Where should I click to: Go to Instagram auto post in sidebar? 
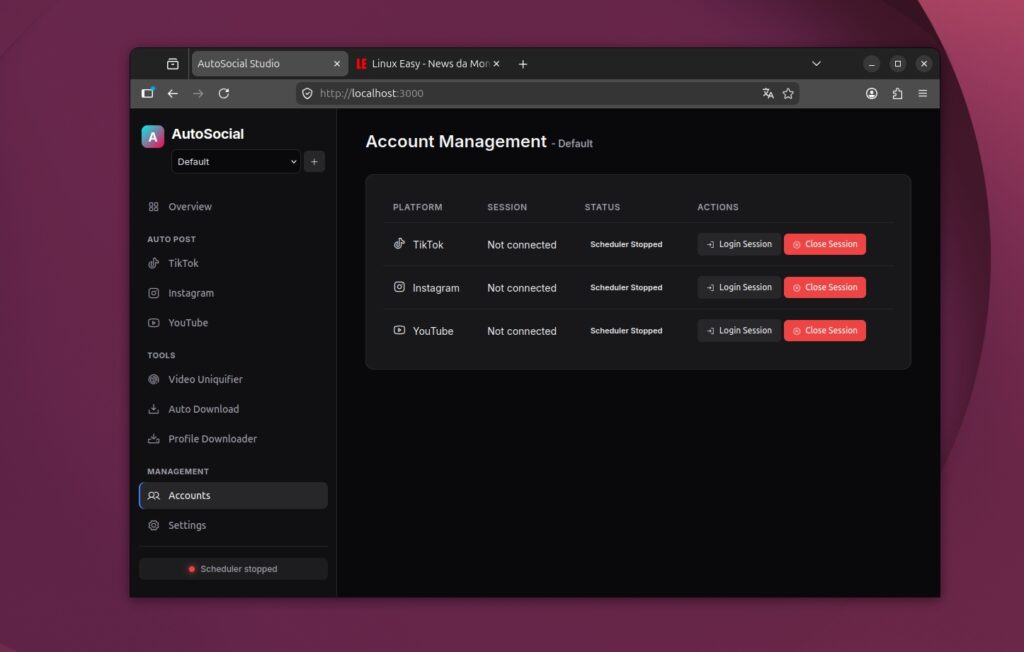point(233,293)
